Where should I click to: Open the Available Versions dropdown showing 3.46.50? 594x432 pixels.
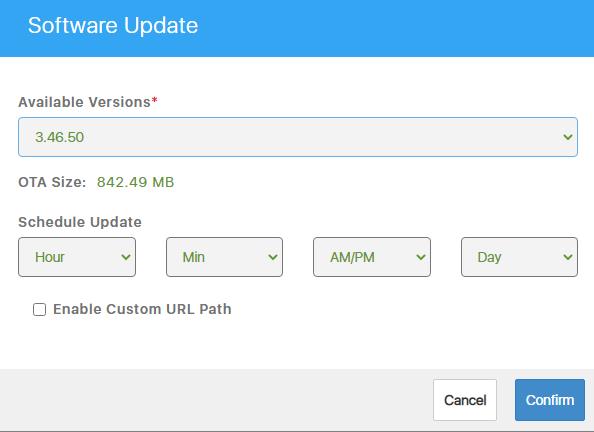(298, 137)
